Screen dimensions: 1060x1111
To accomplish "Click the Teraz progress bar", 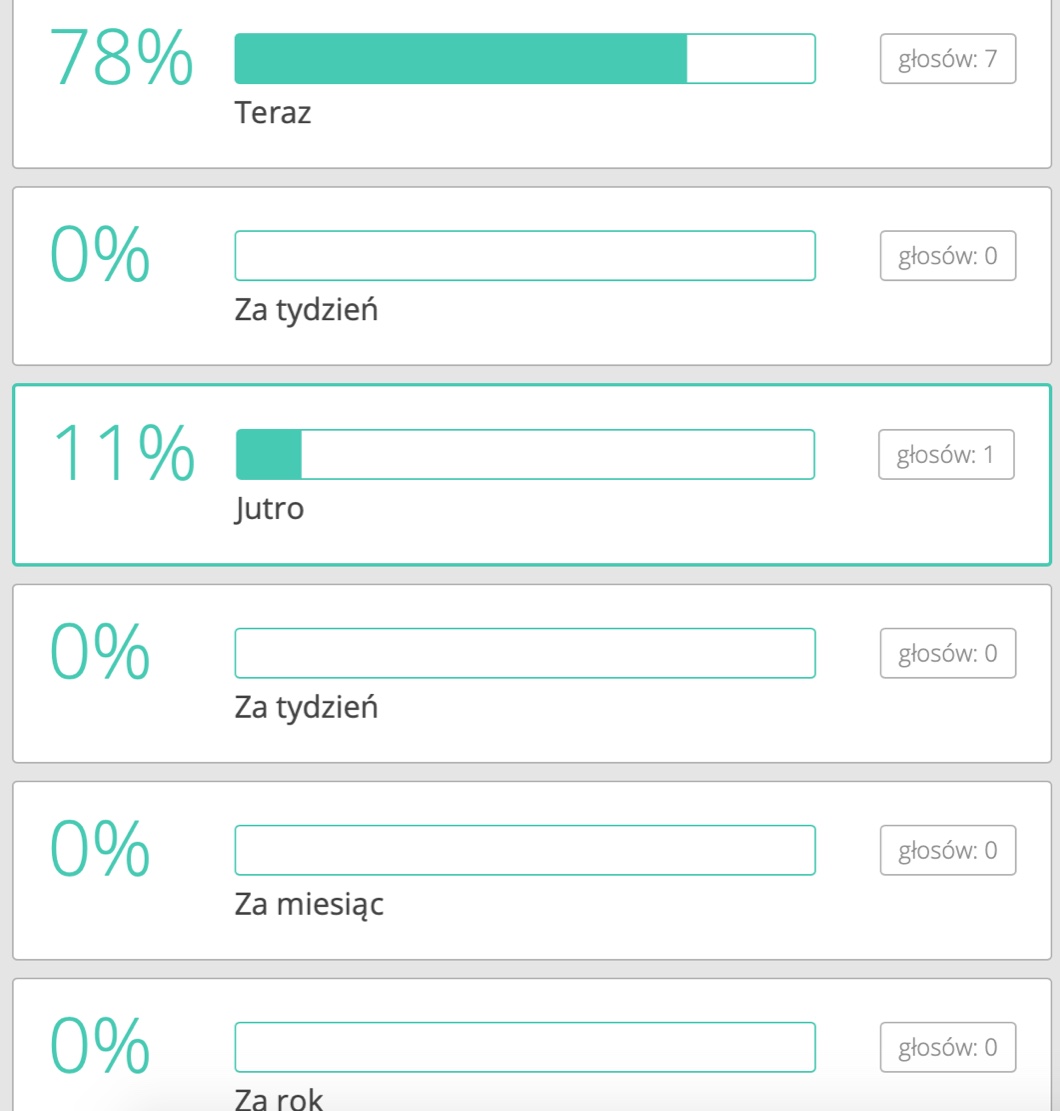I will pyautogui.click(x=525, y=58).
